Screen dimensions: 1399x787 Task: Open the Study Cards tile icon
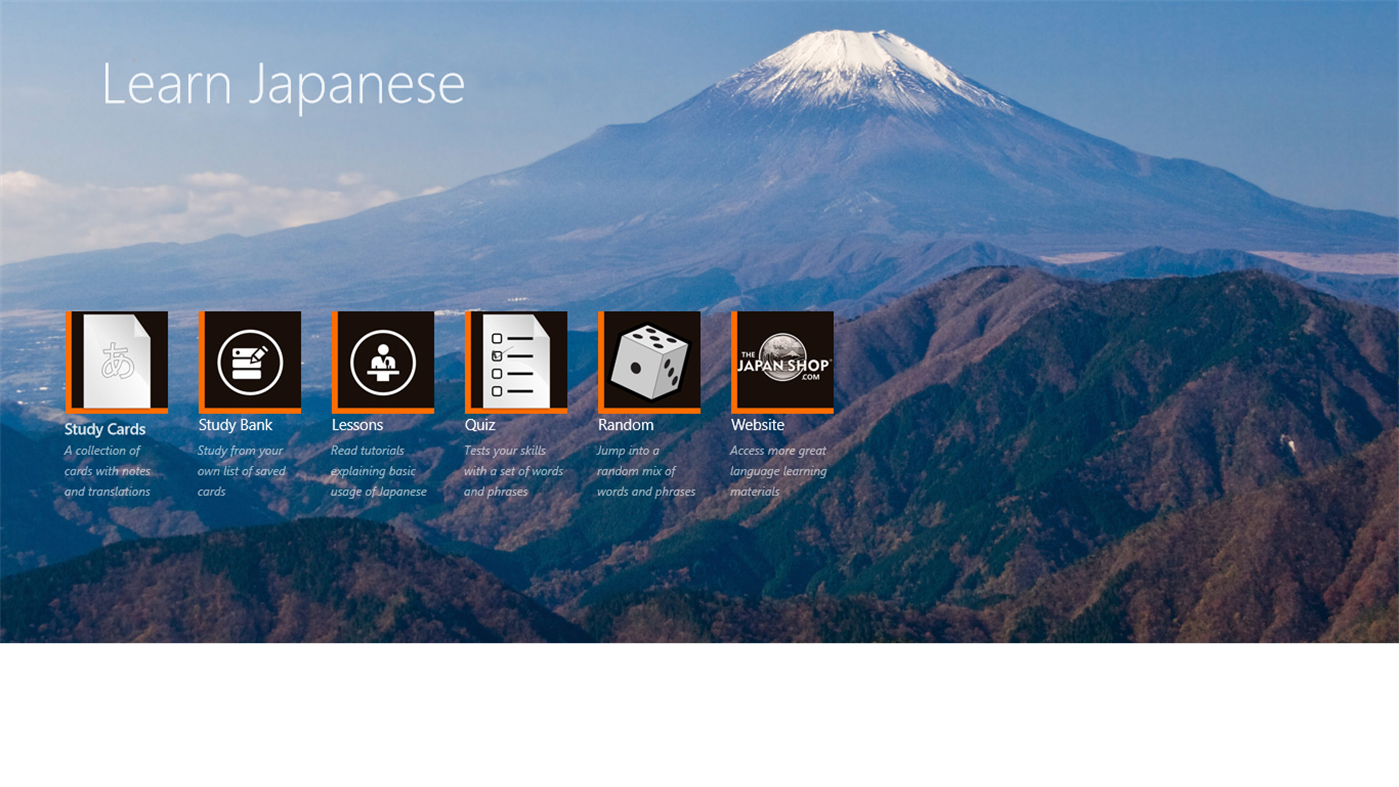point(116,361)
